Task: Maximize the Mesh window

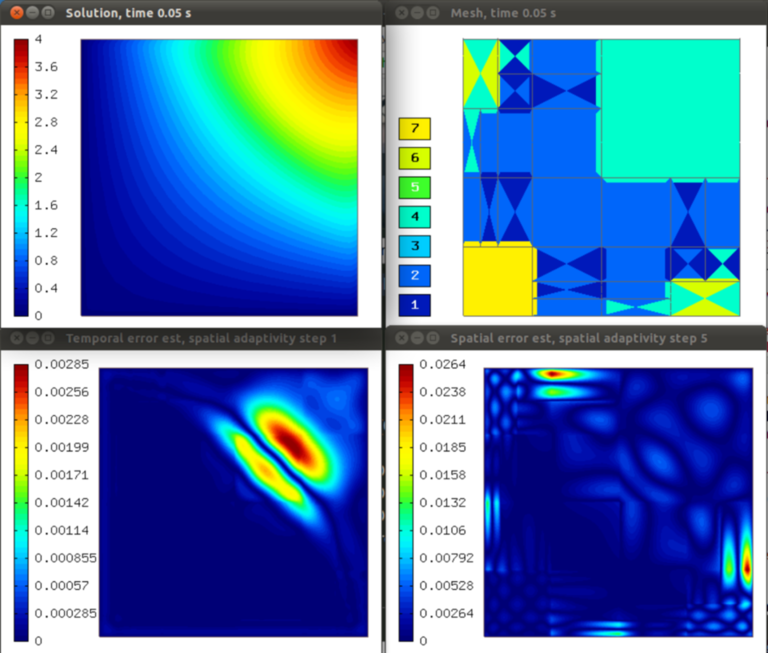Action: [x=431, y=13]
